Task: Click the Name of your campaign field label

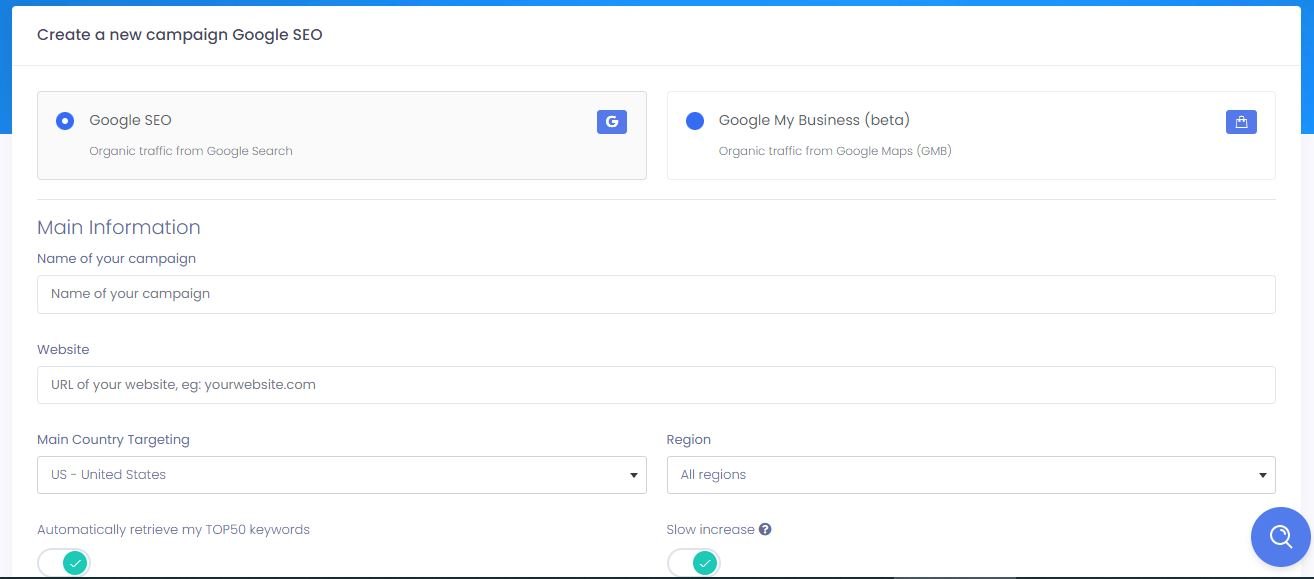Action: (116, 258)
